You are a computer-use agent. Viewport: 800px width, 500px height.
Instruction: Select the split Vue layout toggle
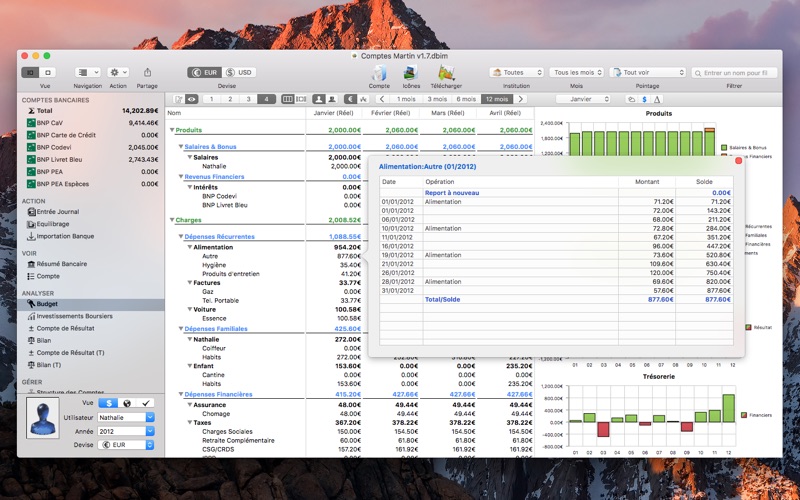click(30, 72)
